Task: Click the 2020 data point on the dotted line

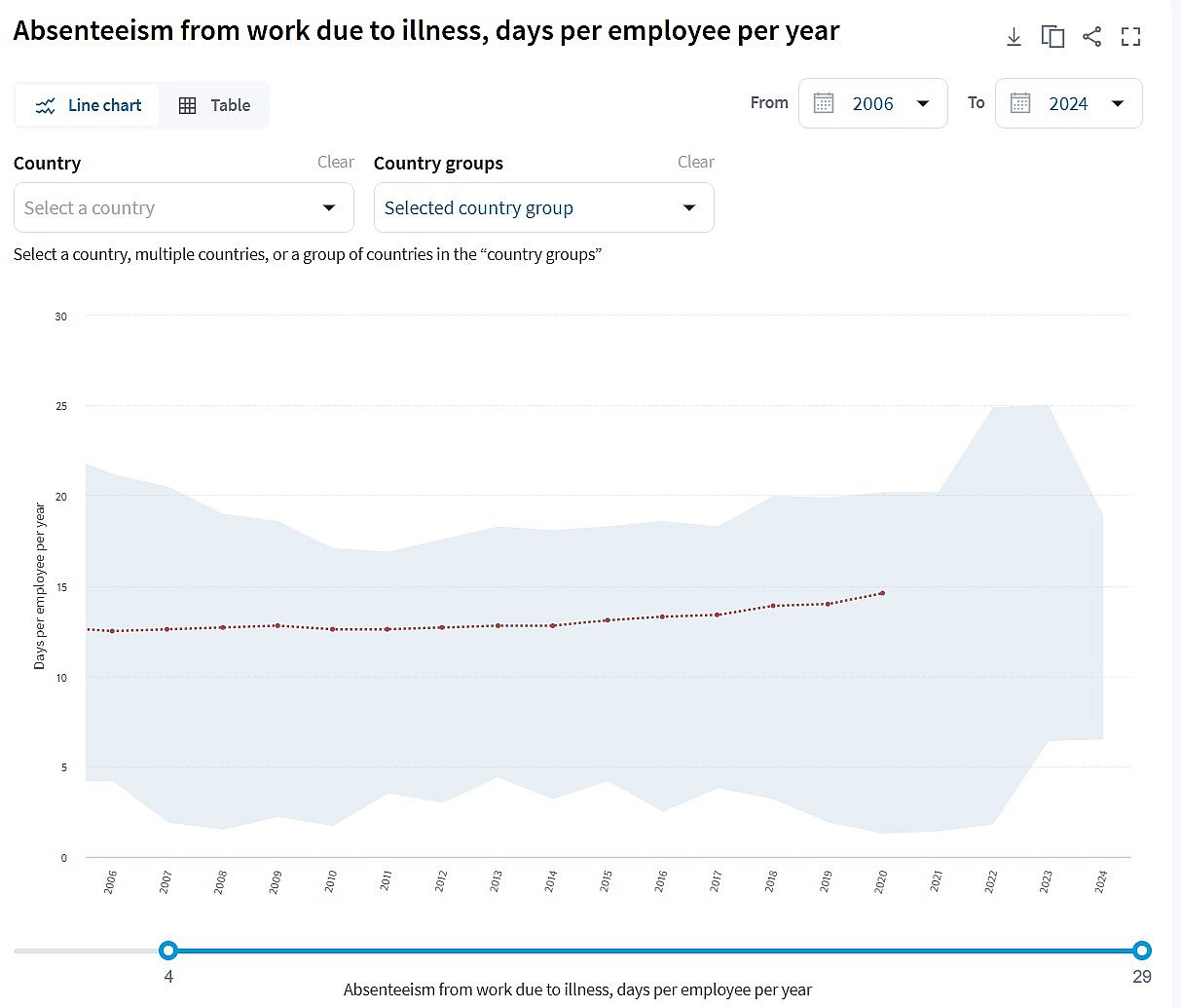Action: click(881, 592)
